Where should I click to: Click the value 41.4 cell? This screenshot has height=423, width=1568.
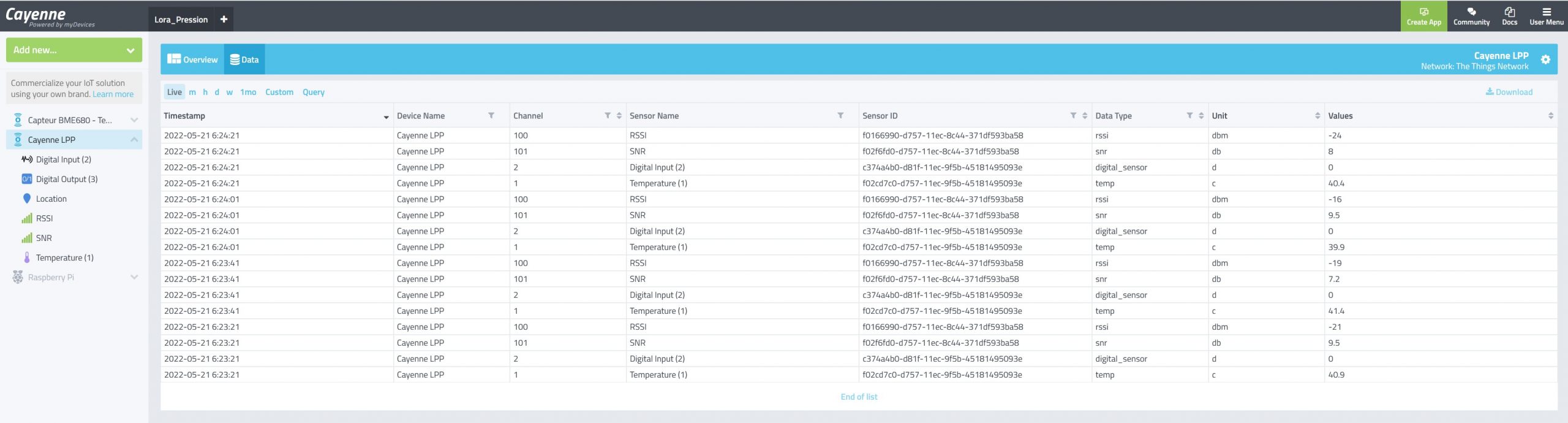point(1441,311)
